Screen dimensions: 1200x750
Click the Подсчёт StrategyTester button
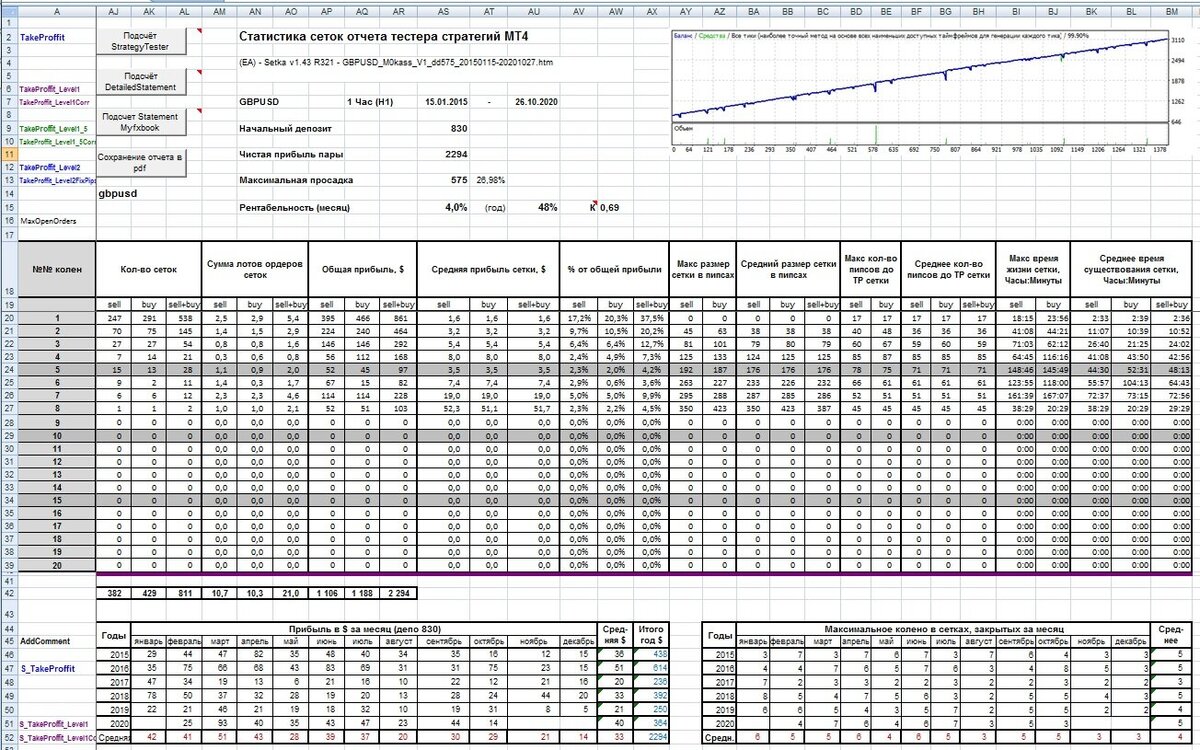click(x=140, y=41)
